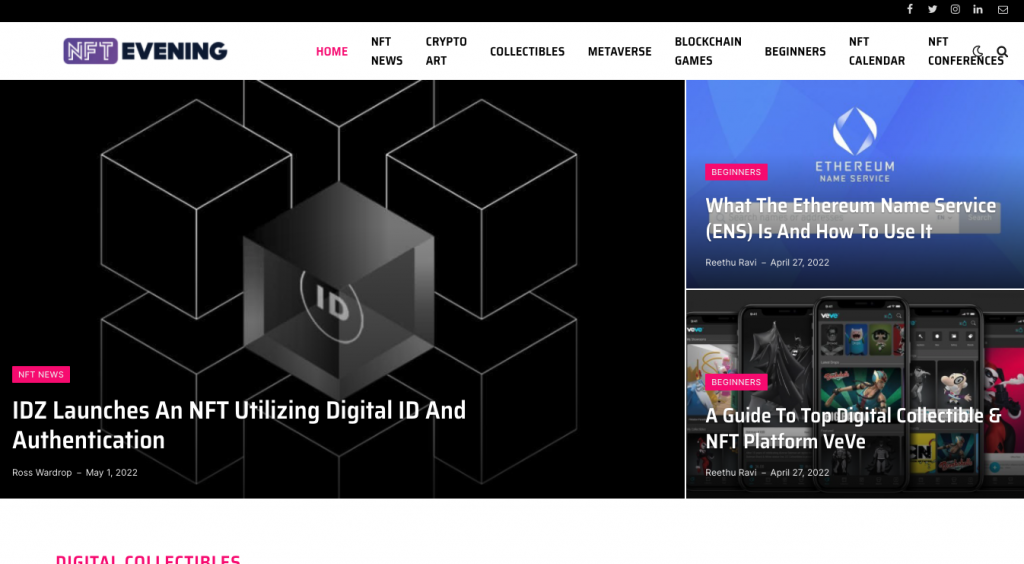The height and width of the screenshot is (564, 1024).
Task: Open the Twitter profile icon
Action: pos(933,9)
